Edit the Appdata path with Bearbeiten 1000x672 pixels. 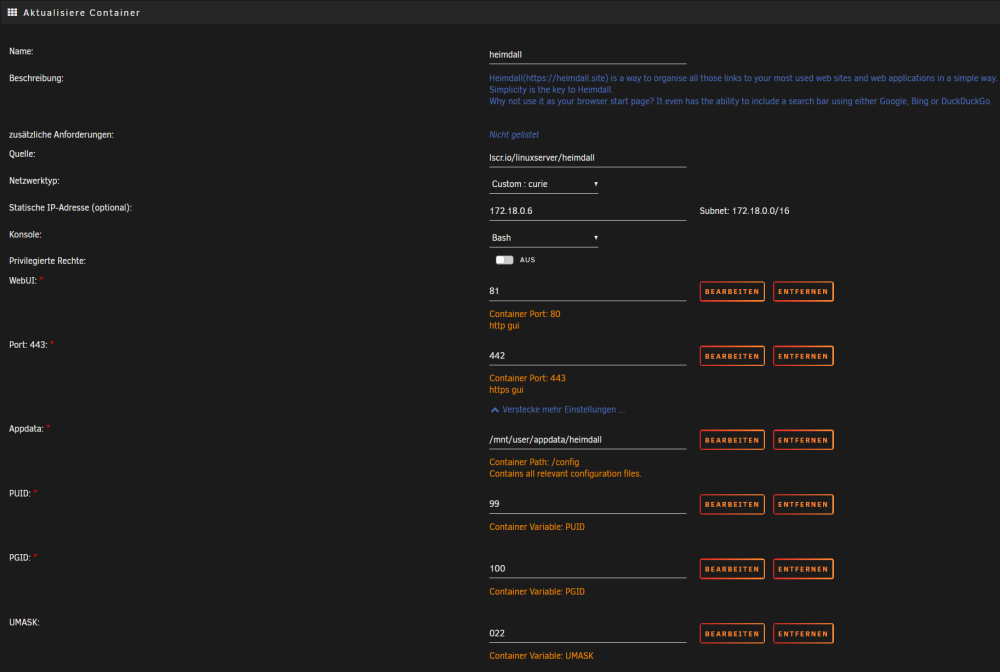pos(732,440)
